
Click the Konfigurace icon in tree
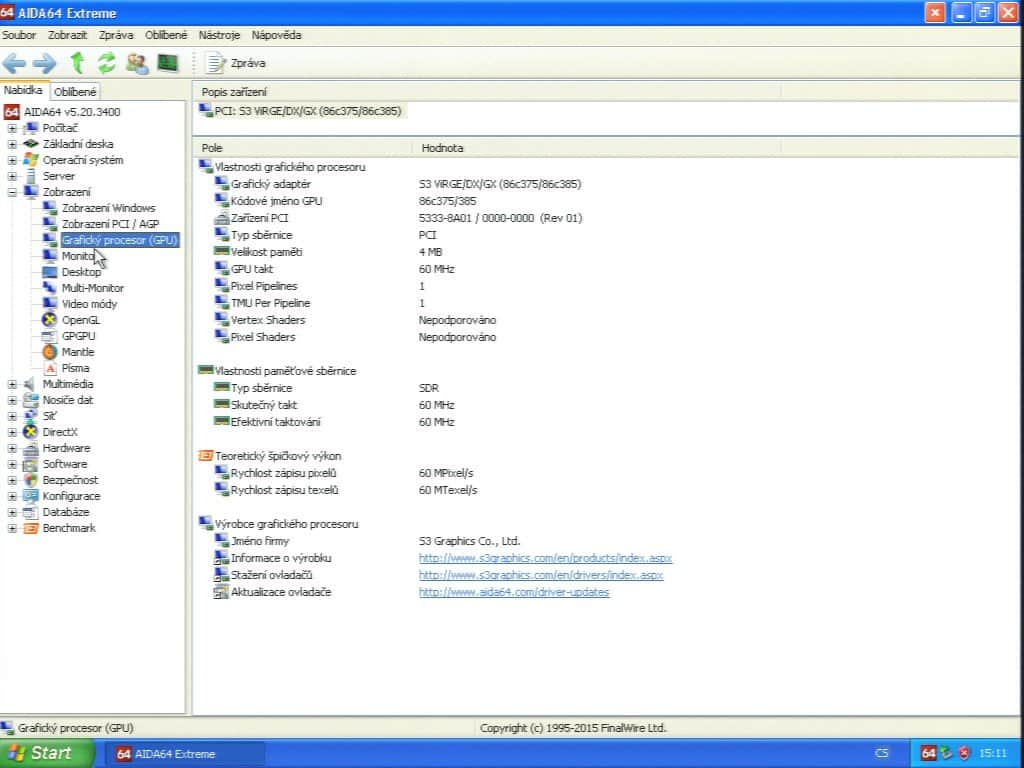point(30,496)
